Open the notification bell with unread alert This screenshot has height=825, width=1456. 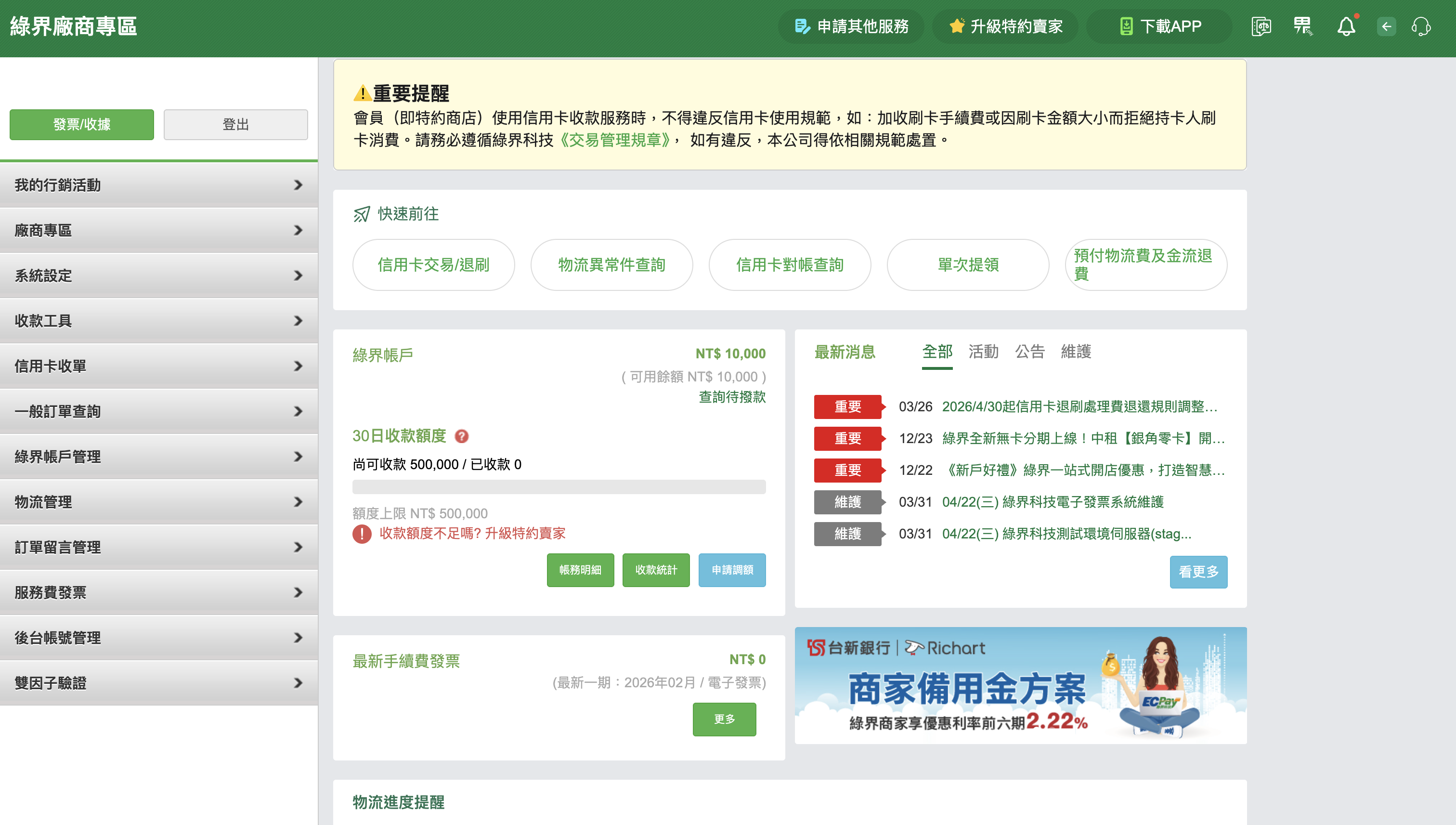1347,26
